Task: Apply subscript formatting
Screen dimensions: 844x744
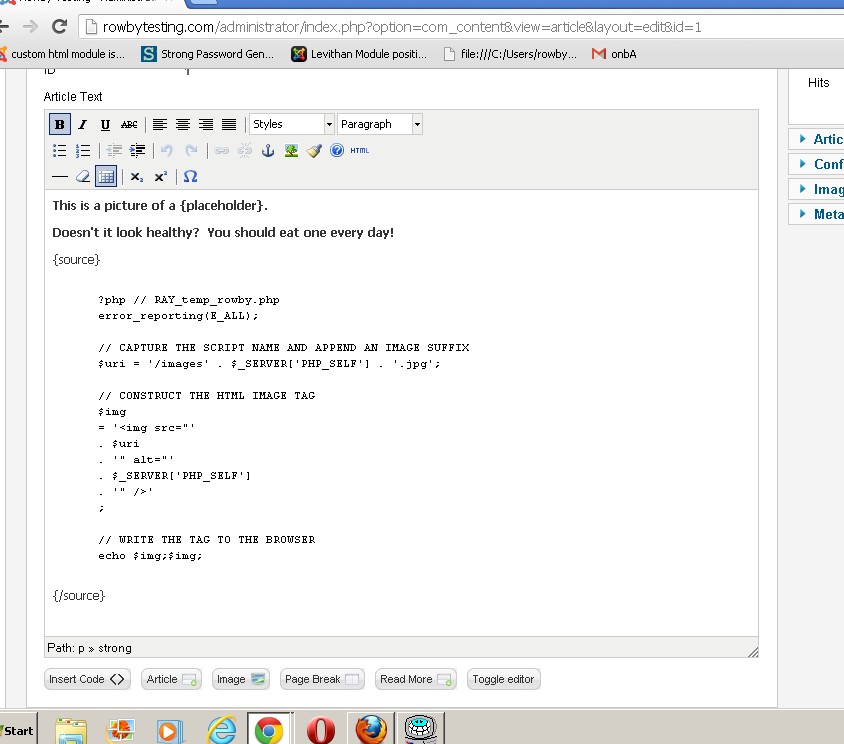Action: tap(137, 177)
